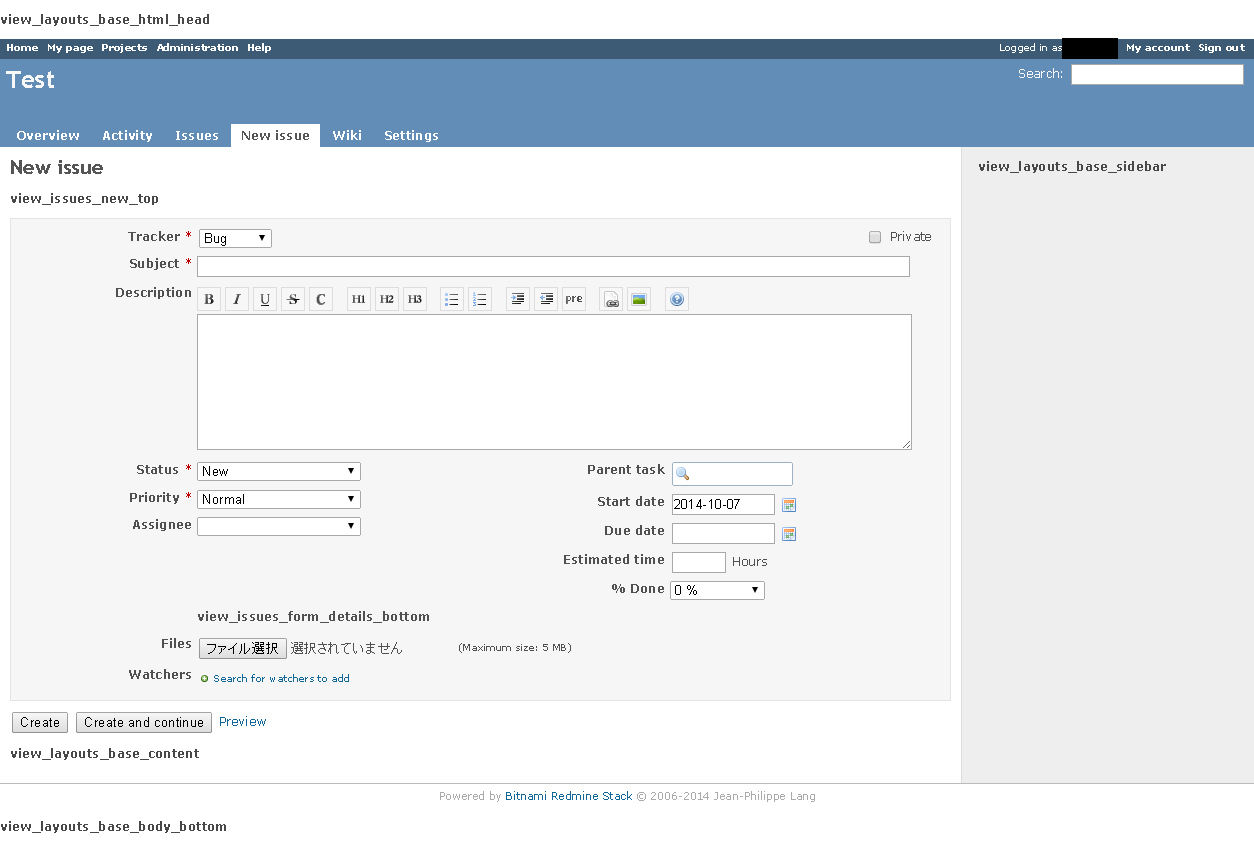
Task: Insert an H1 heading in description
Action: (358, 298)
